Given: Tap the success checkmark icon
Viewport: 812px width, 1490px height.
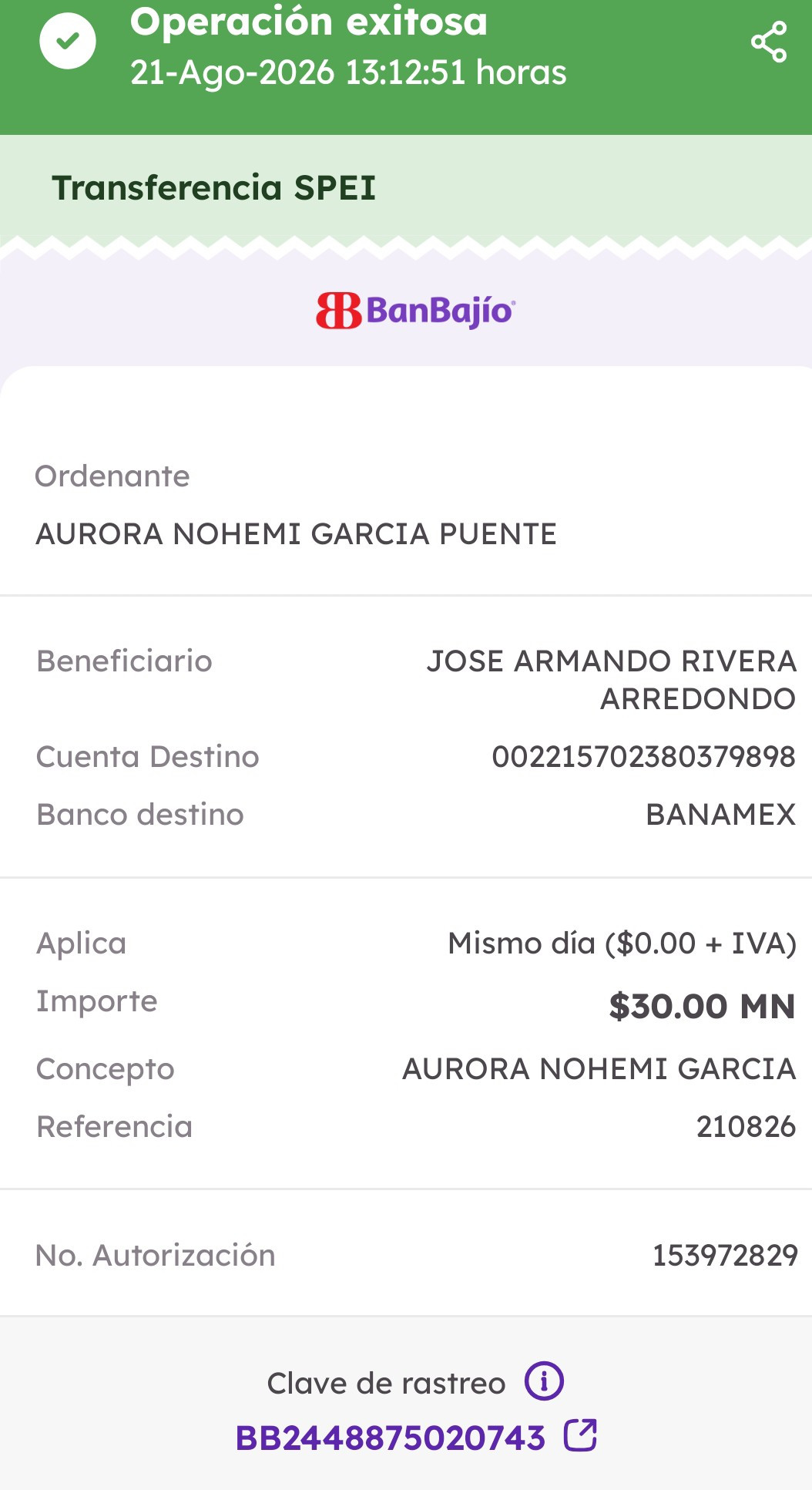Looking at the screenshot, I should [x=68, y=41].
